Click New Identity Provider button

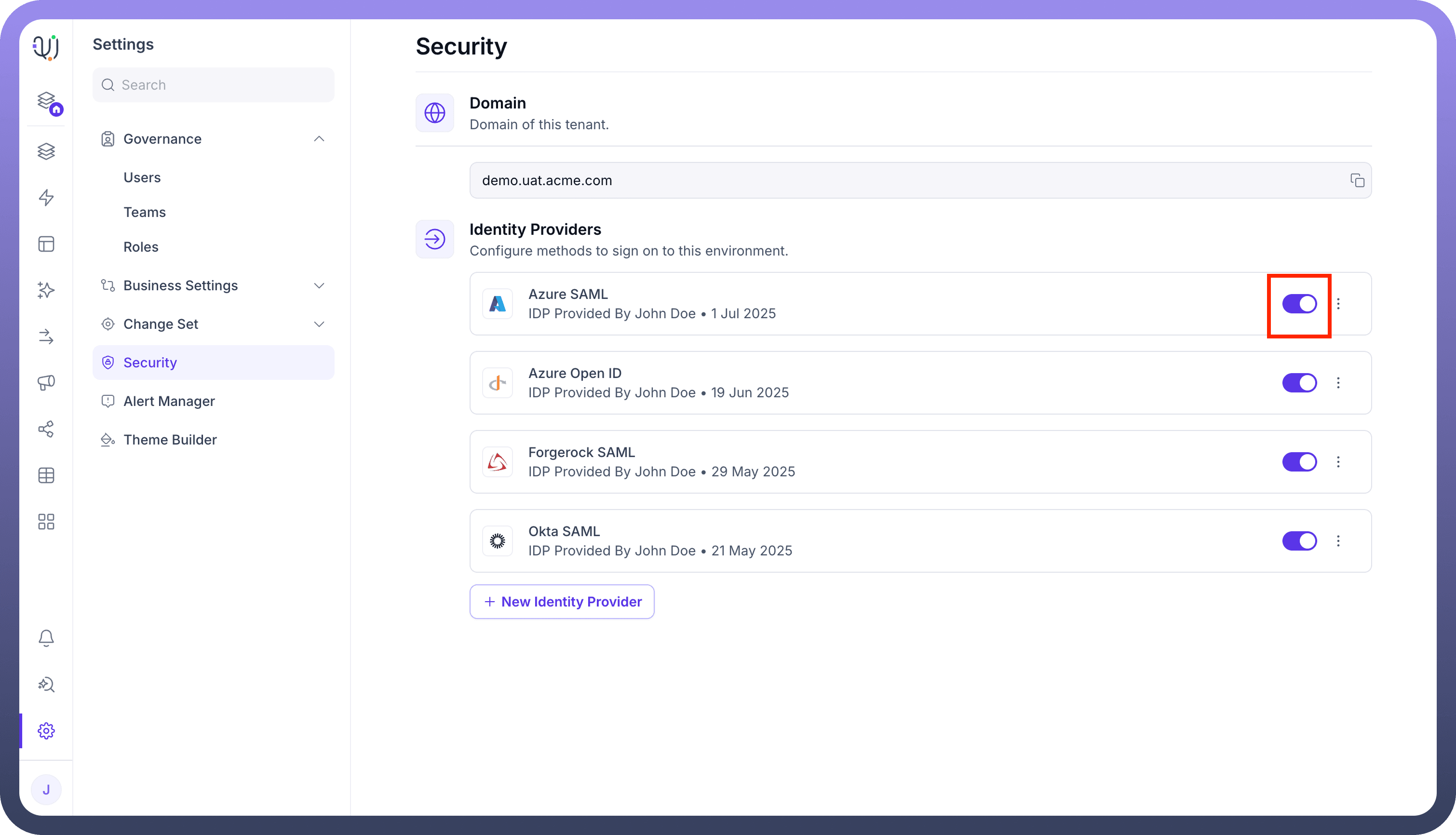[561, 602]
